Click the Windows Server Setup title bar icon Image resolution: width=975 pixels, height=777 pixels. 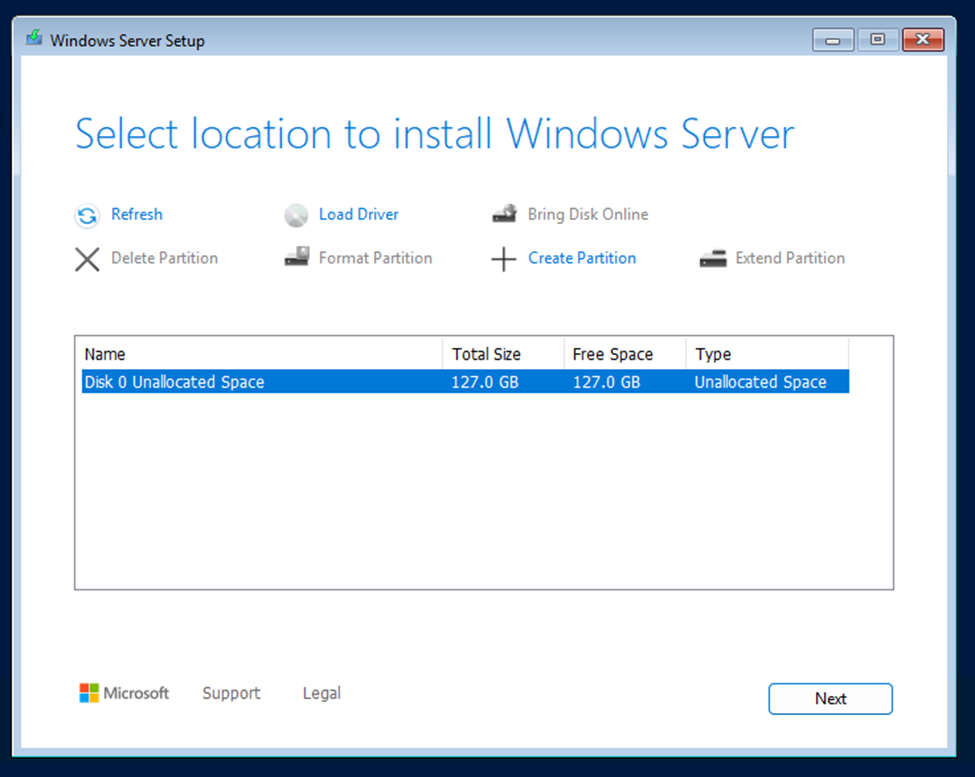34,39
